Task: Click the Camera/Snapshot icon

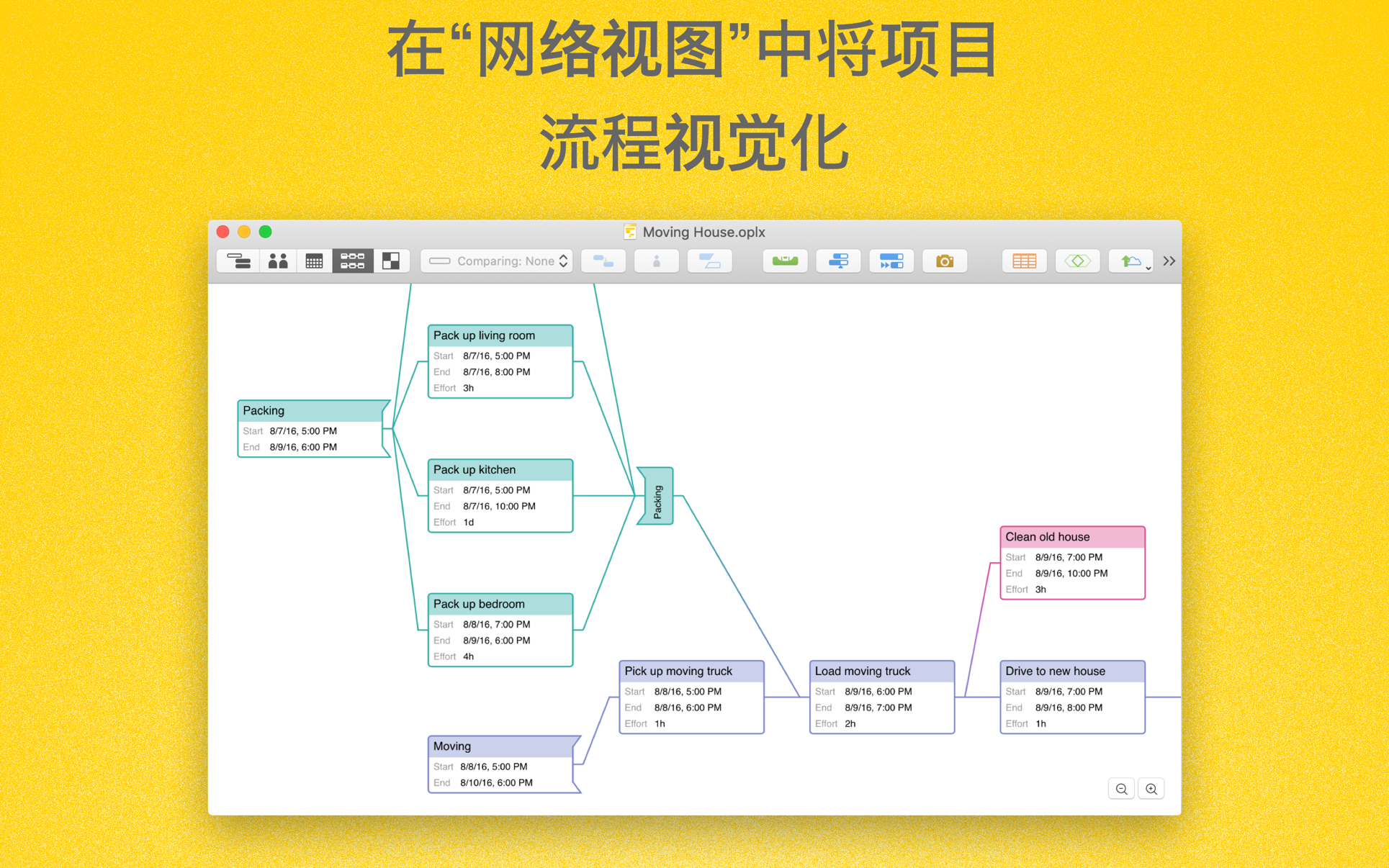Action: [944, 261]
